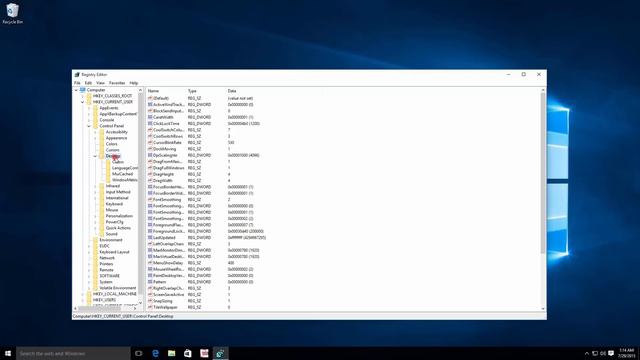
Task: Select the Colors key in the tree
Action: 111,144
